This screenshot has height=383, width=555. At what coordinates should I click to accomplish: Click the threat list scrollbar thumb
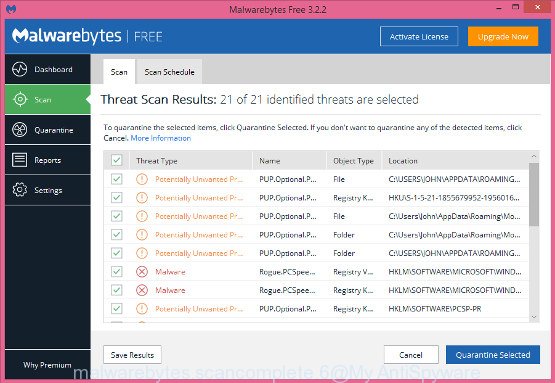[x=534, y=194]
